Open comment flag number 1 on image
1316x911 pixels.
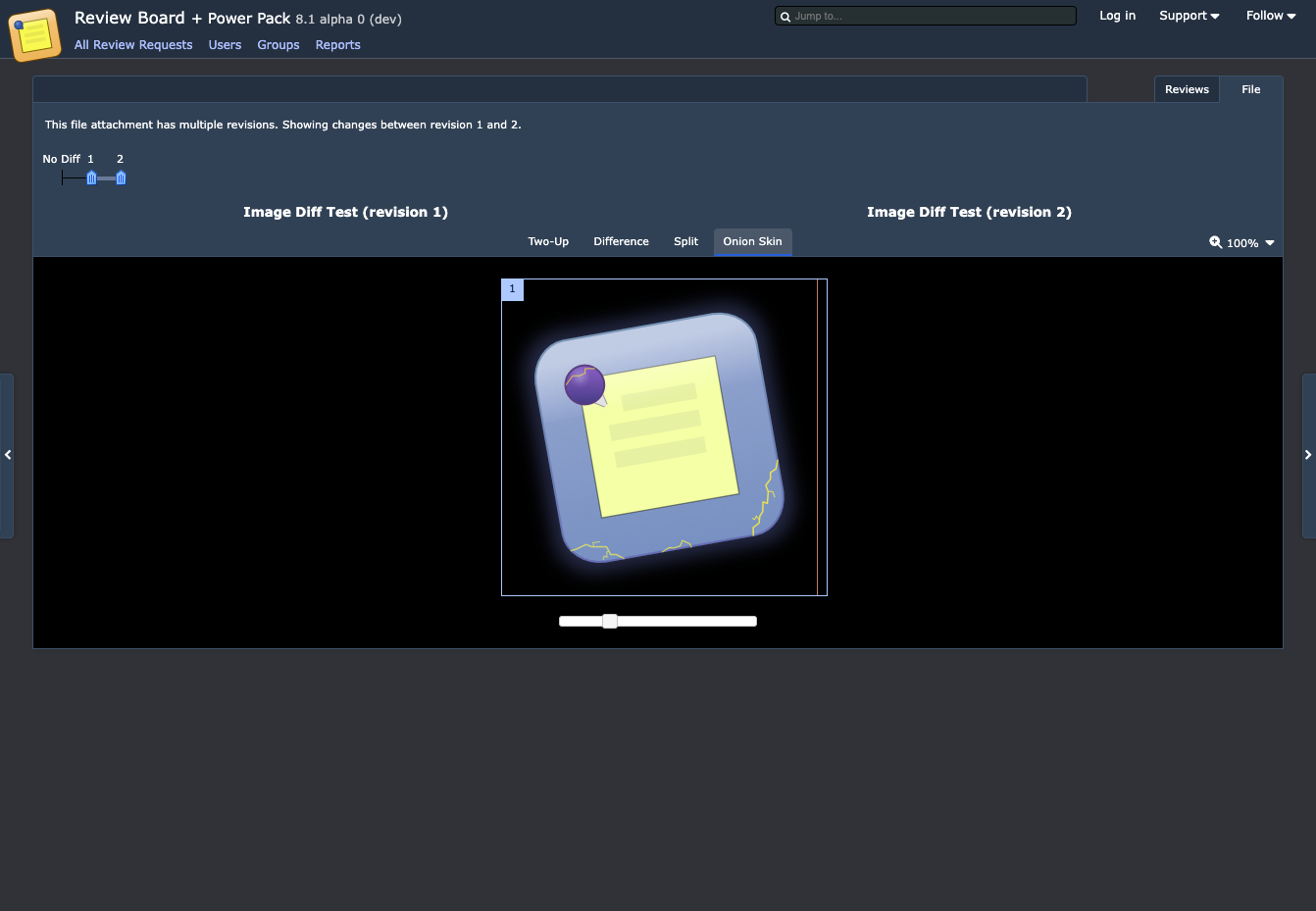click(512, 289)
